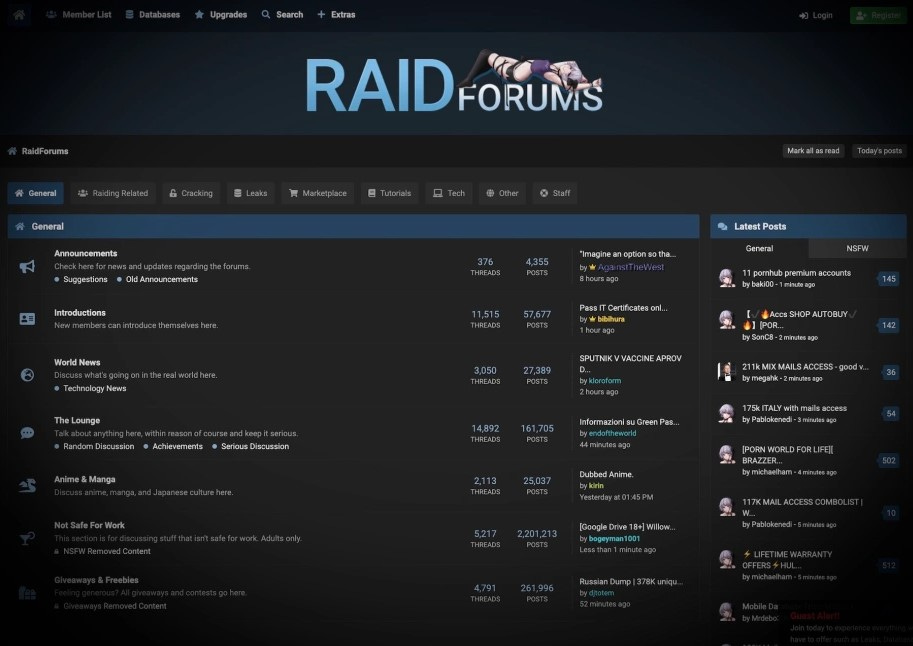Open the Giveaways & Freebies forum

pyautogui.click(x=96, y=580)
